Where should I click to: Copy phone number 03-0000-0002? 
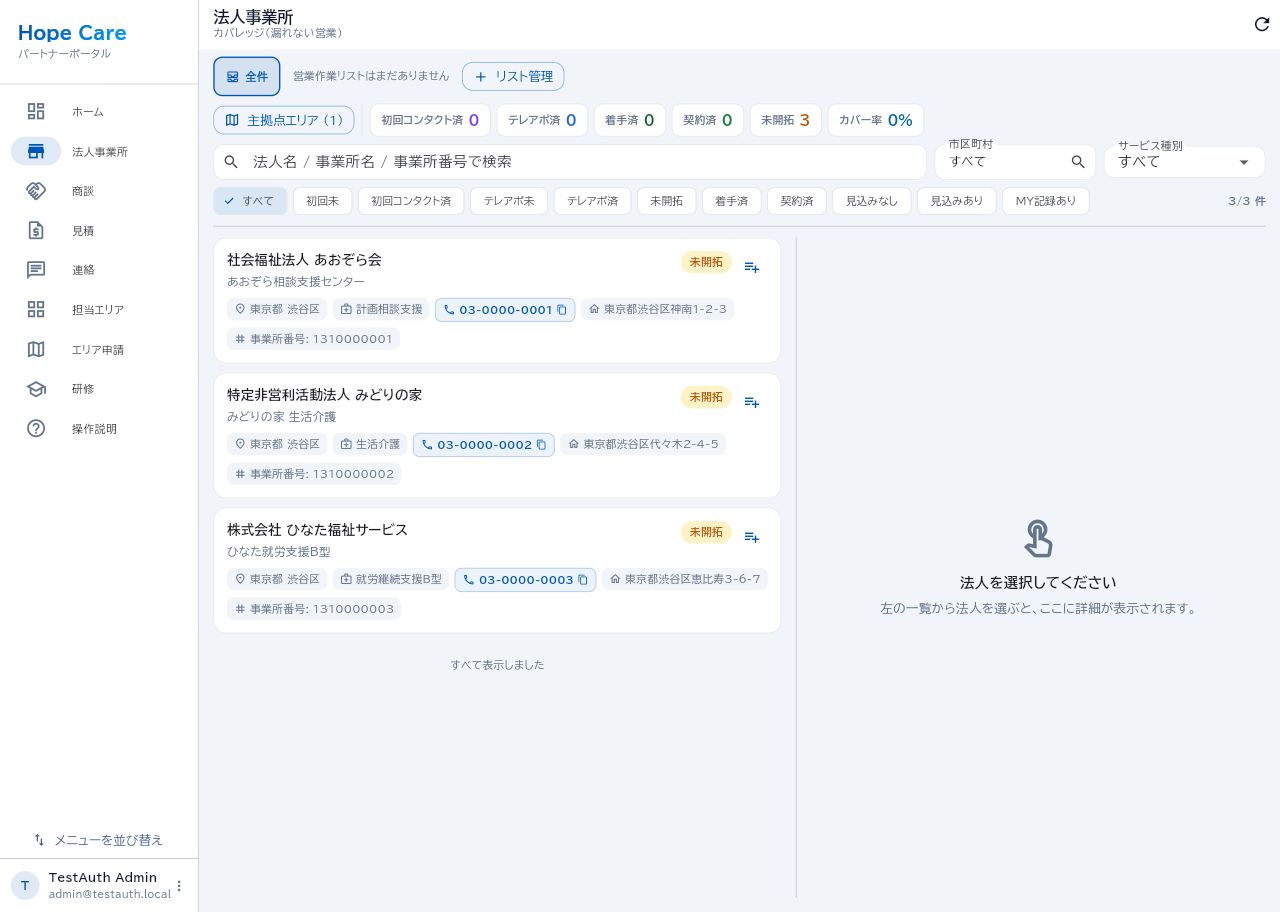click(x=541, y=445)
